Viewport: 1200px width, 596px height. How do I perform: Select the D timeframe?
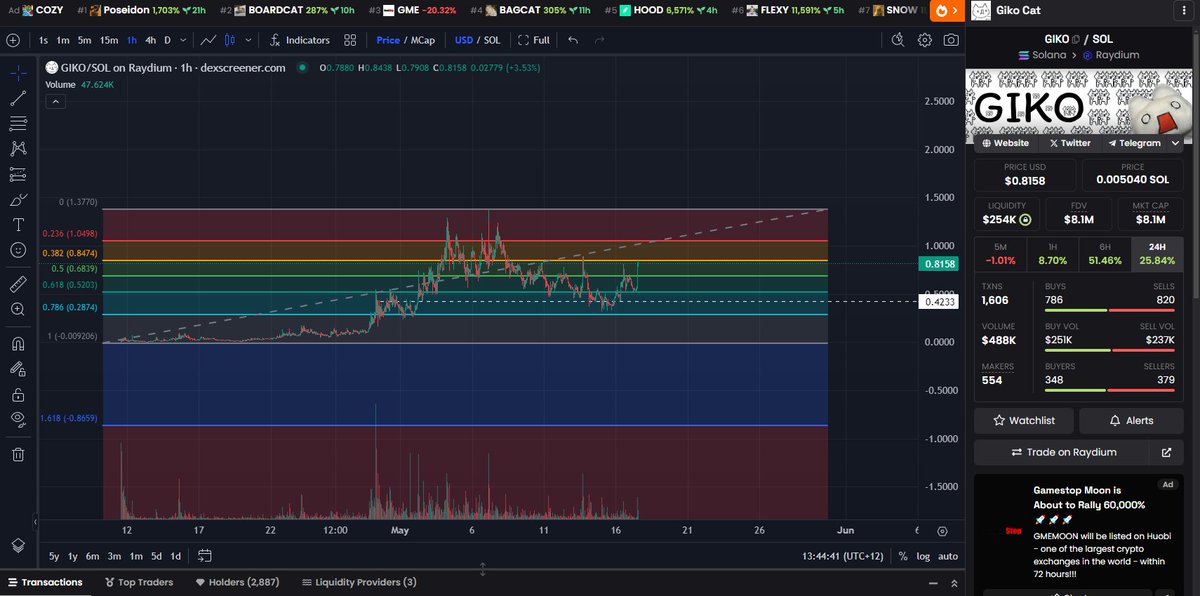tap(167, 40)
